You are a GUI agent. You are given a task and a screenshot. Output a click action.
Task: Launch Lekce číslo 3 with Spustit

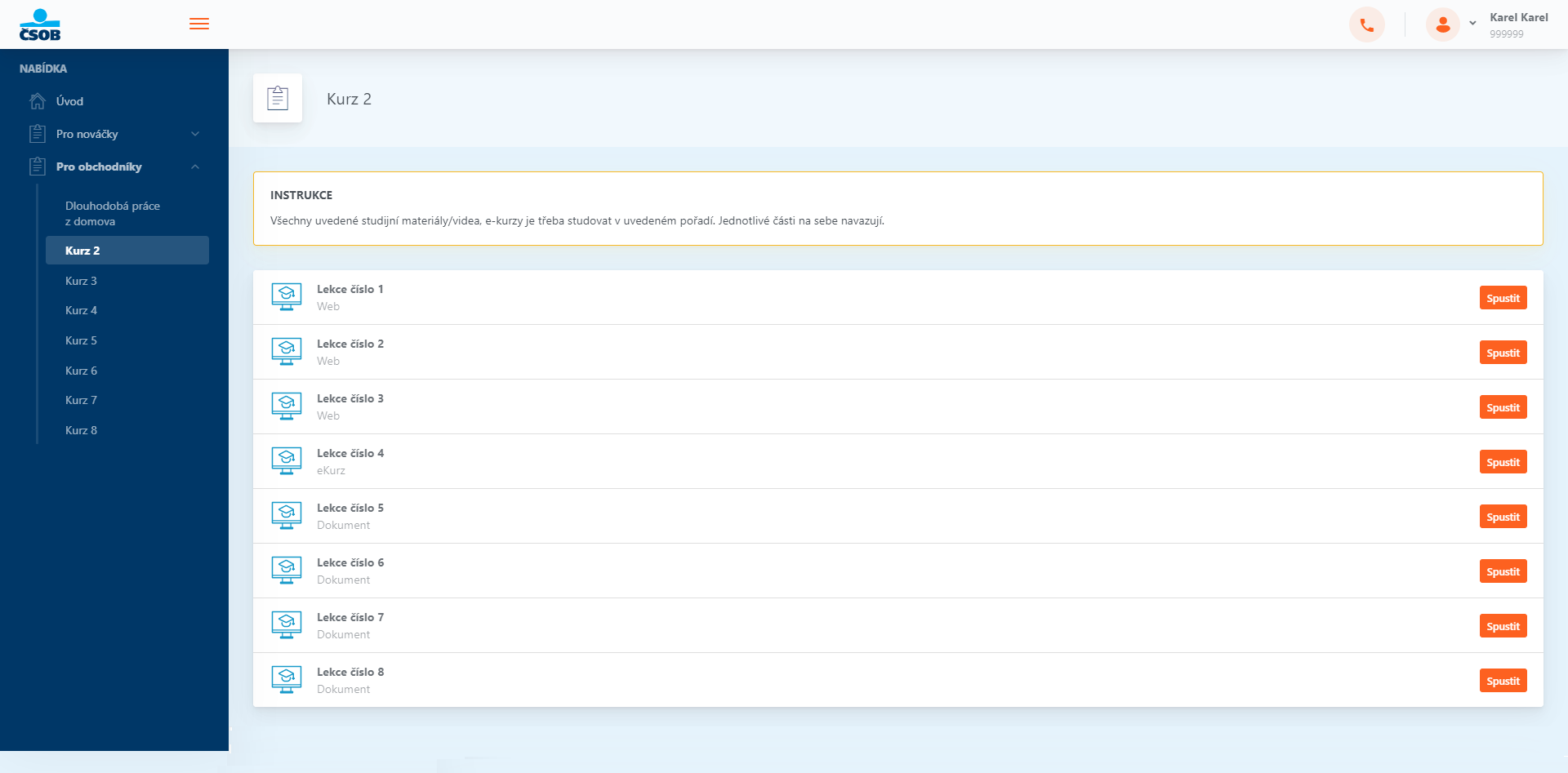coord(1503,407)
